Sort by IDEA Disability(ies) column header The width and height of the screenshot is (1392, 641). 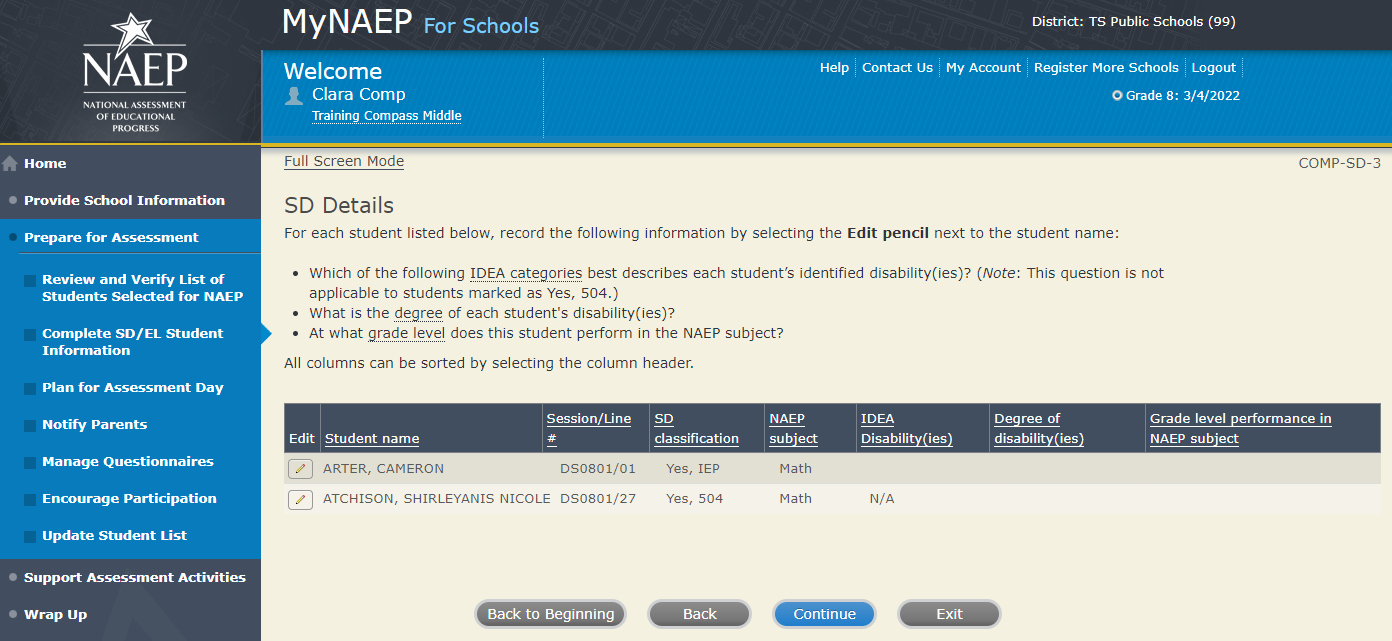907,429
